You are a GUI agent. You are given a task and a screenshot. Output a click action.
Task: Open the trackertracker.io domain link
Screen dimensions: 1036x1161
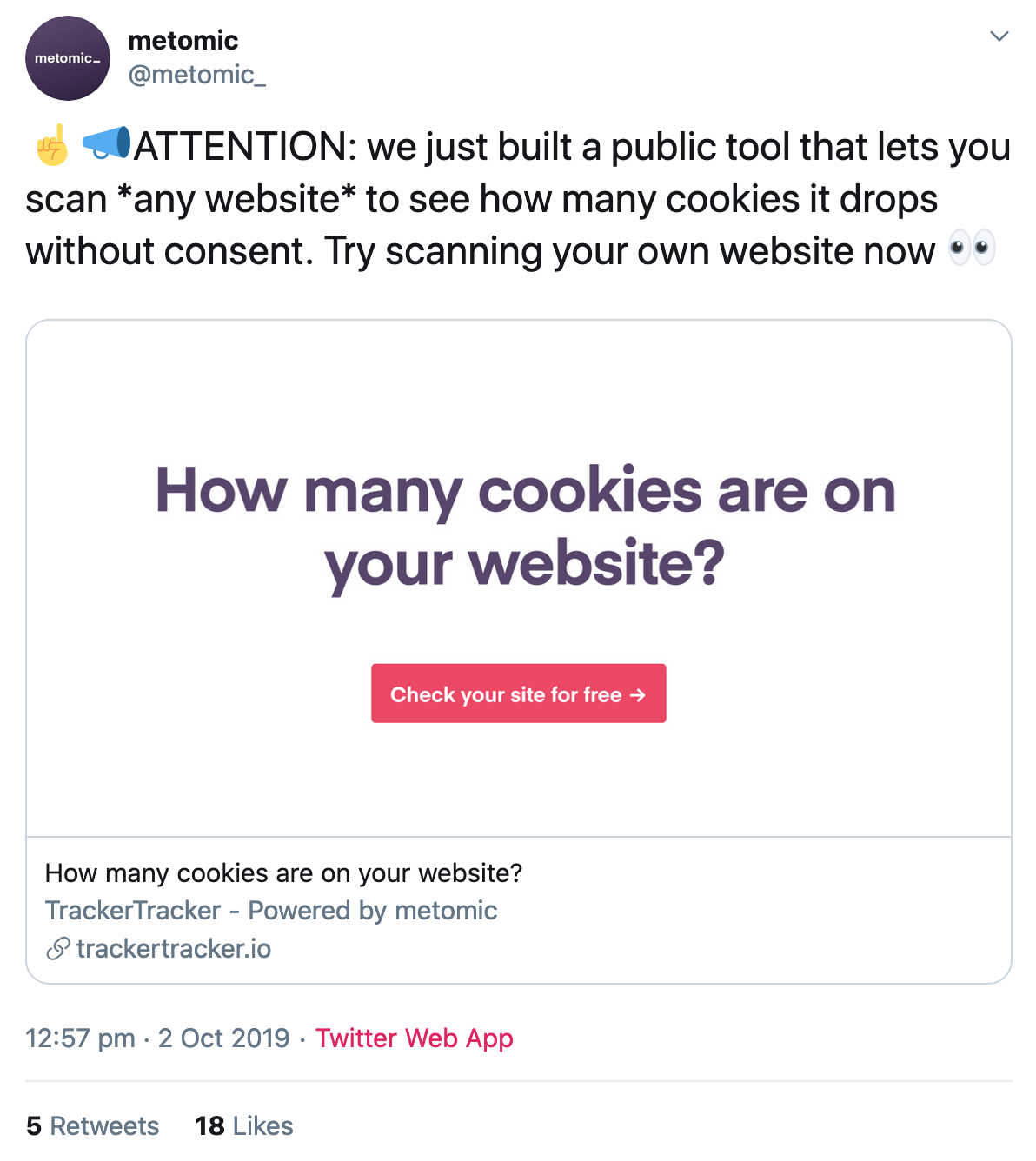[x=174, y=948]
